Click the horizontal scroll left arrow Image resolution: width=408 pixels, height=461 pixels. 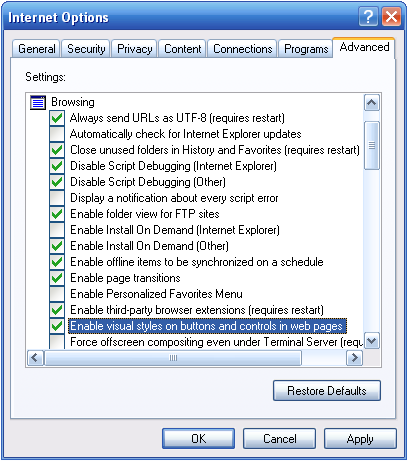pos(35,358)
